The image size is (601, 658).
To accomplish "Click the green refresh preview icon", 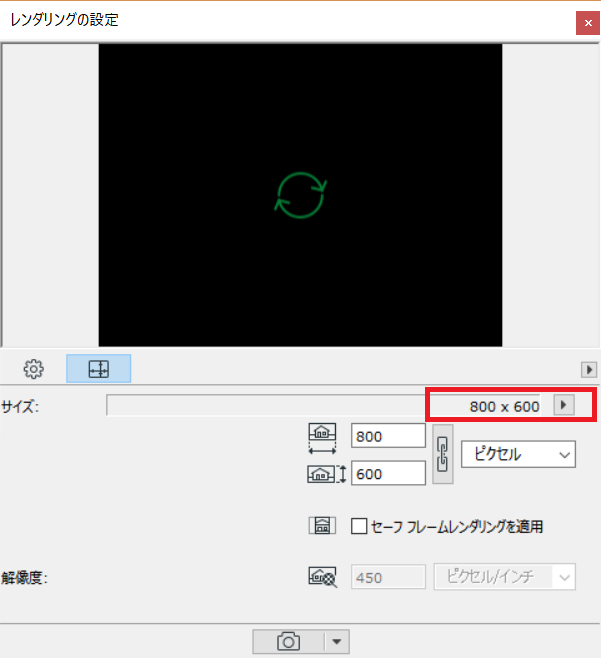I will (300, 195).
